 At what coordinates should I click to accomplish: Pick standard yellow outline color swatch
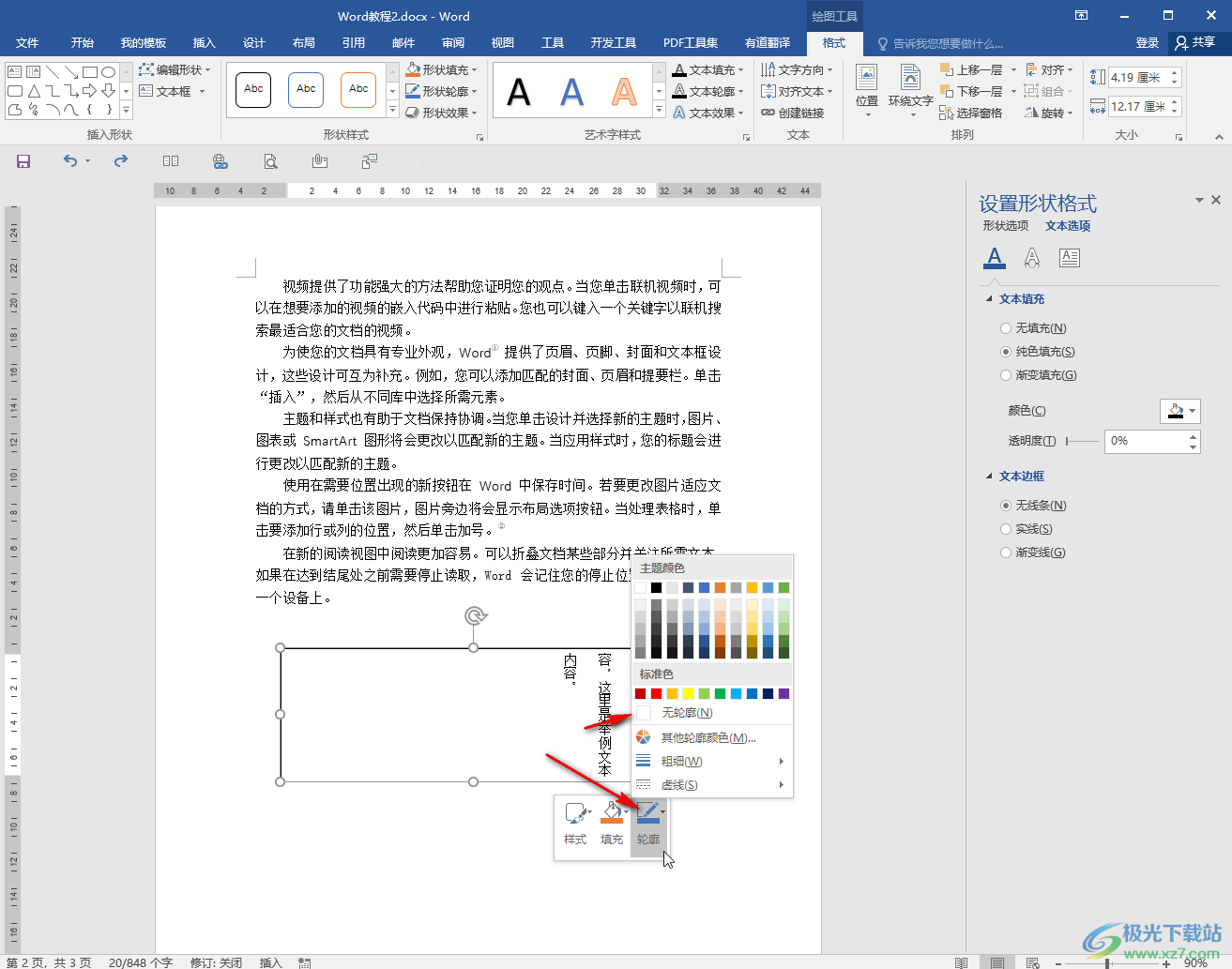click(688, 694)
